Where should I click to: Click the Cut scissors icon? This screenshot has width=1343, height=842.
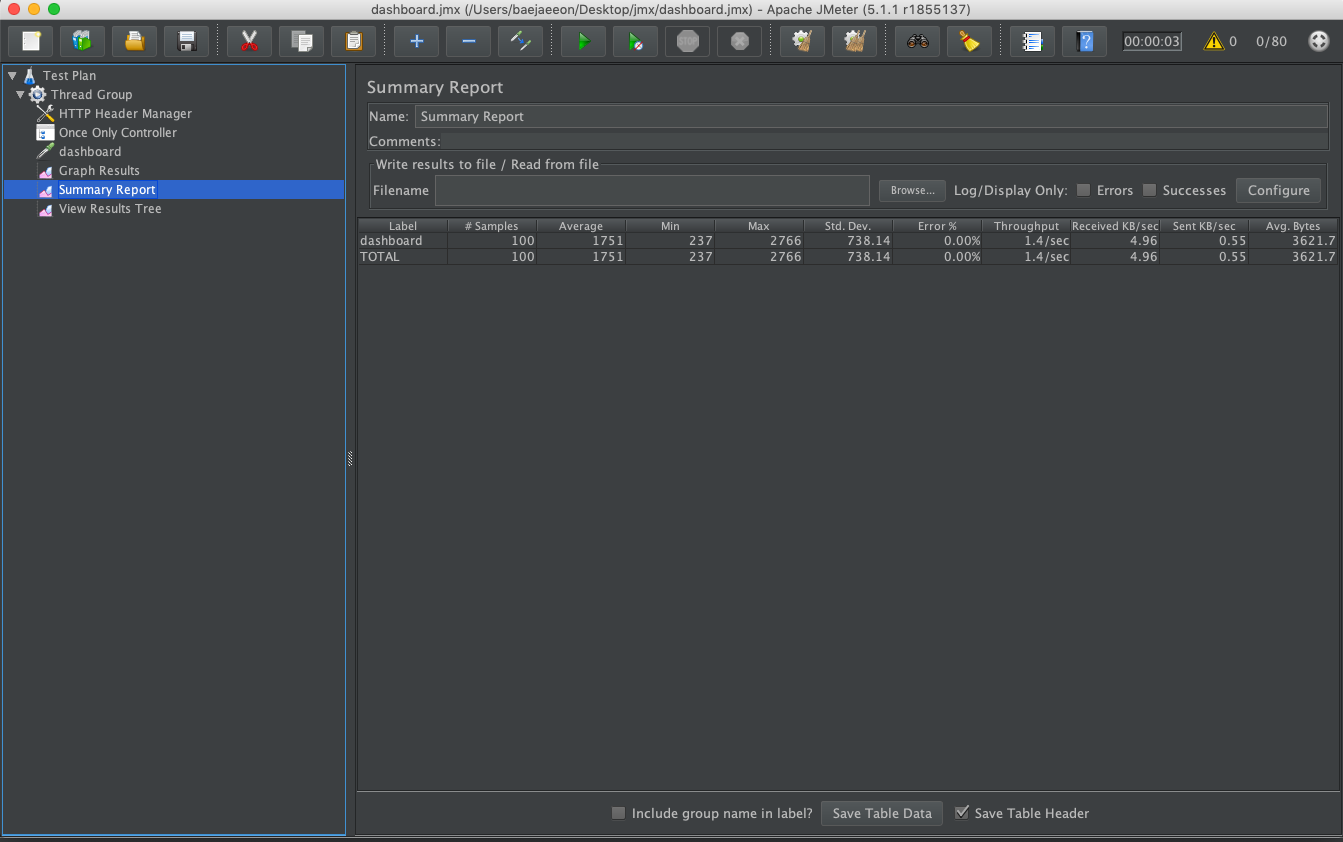(249, 41)
